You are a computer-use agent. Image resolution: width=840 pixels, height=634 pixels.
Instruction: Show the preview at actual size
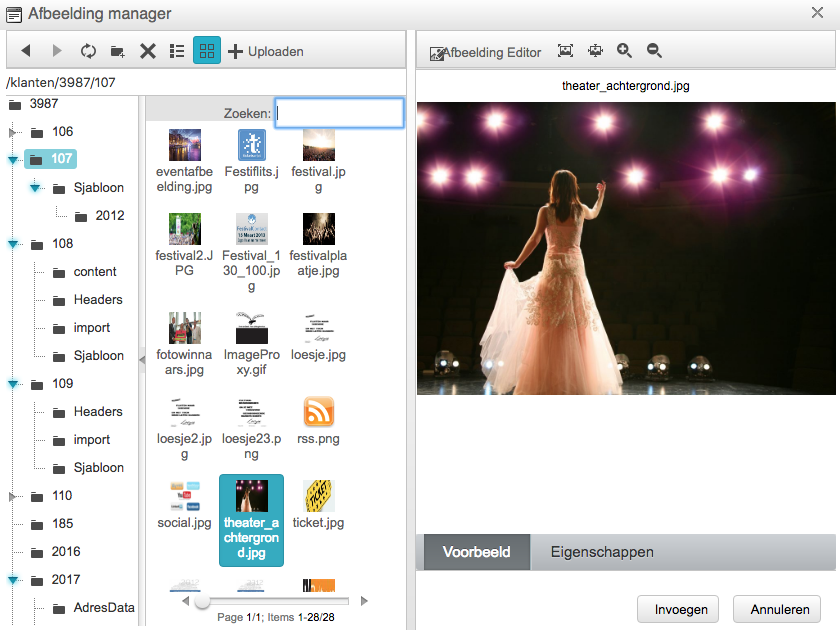(x=595, y=51)
